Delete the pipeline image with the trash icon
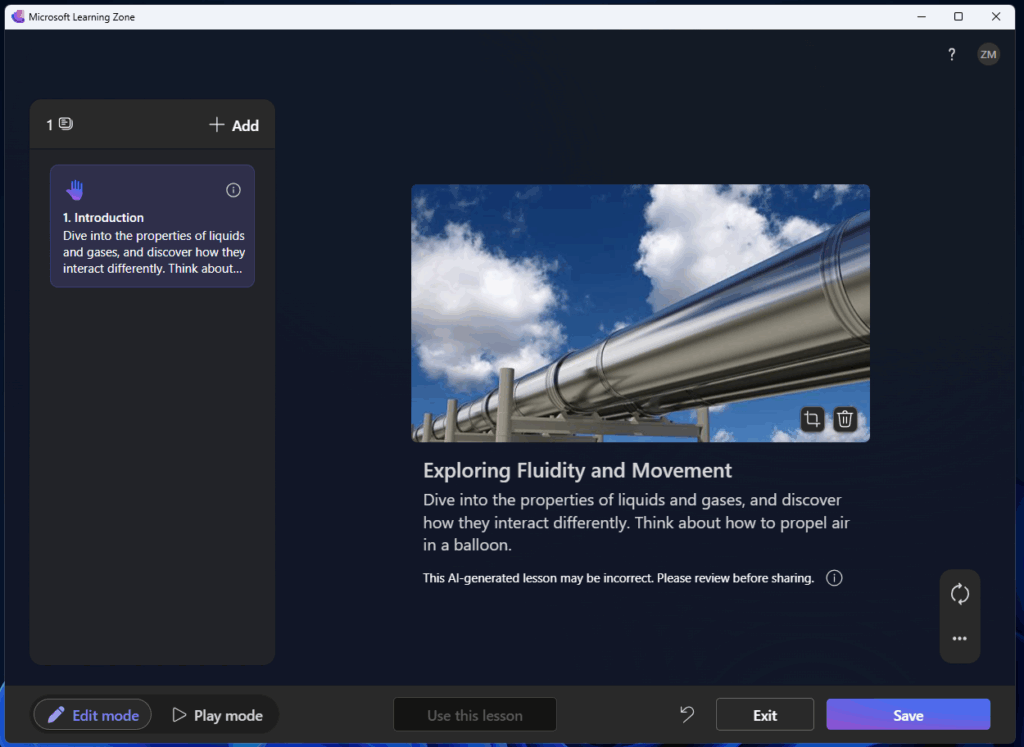 coord(844,419)
